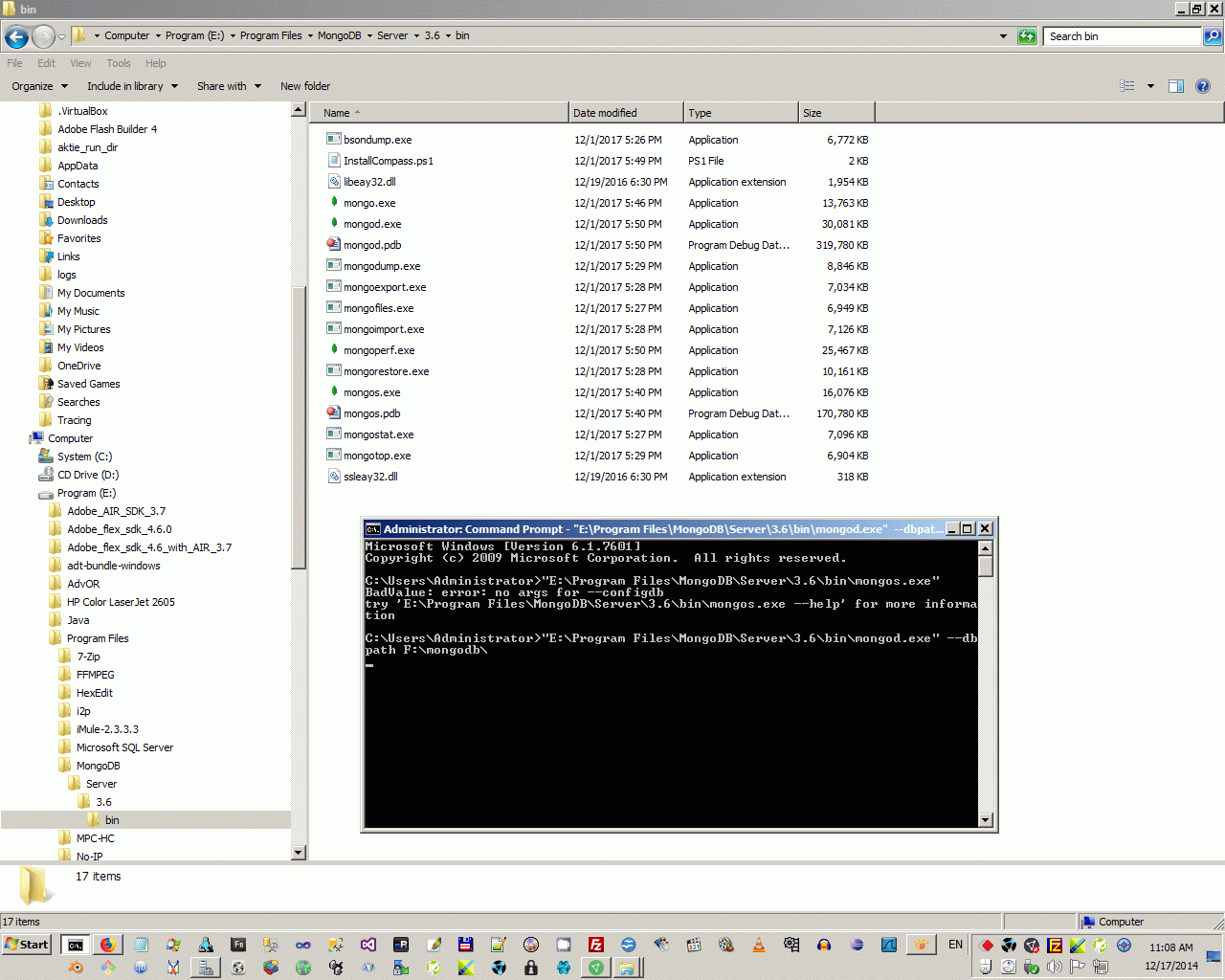The image size is (1225, 980).
Task: Switch to the Command Prompt taskbar button
Action: pos(75,945)
